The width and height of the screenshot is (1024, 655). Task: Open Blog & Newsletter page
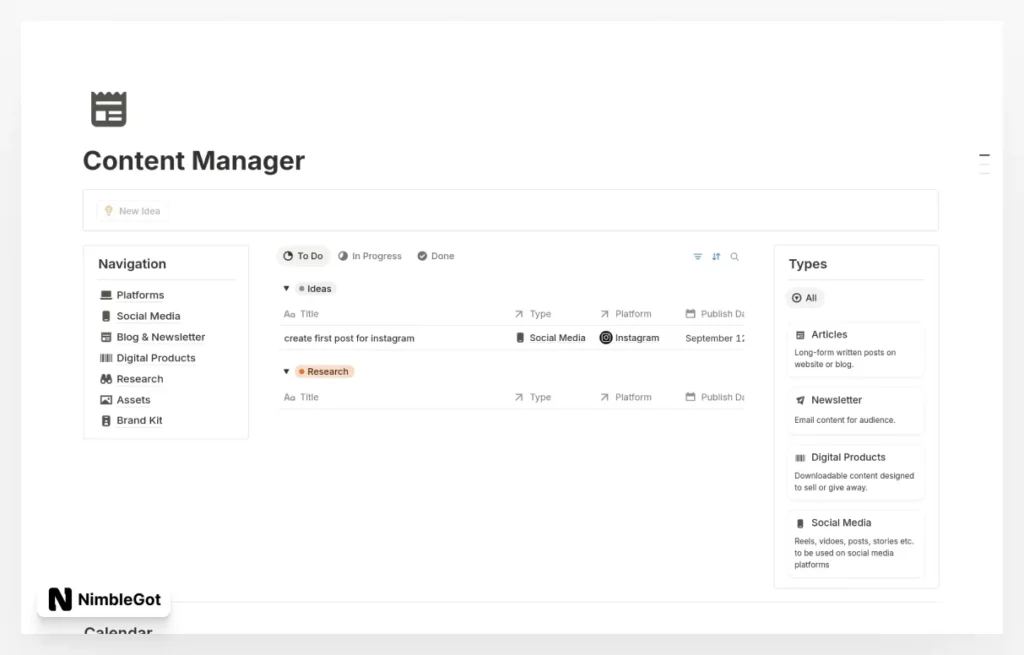pyautogui.click(x=161, y=337)
